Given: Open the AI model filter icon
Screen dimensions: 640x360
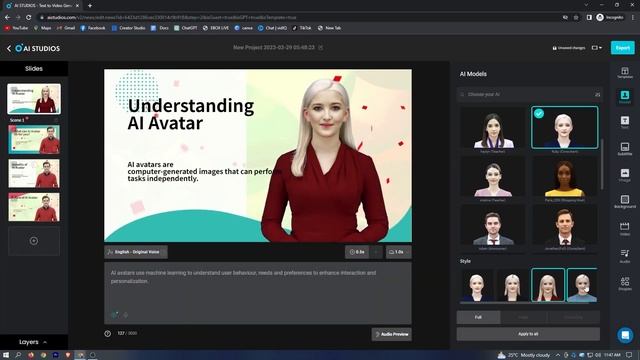Looking at the screenshot, I should coord(597,94).
